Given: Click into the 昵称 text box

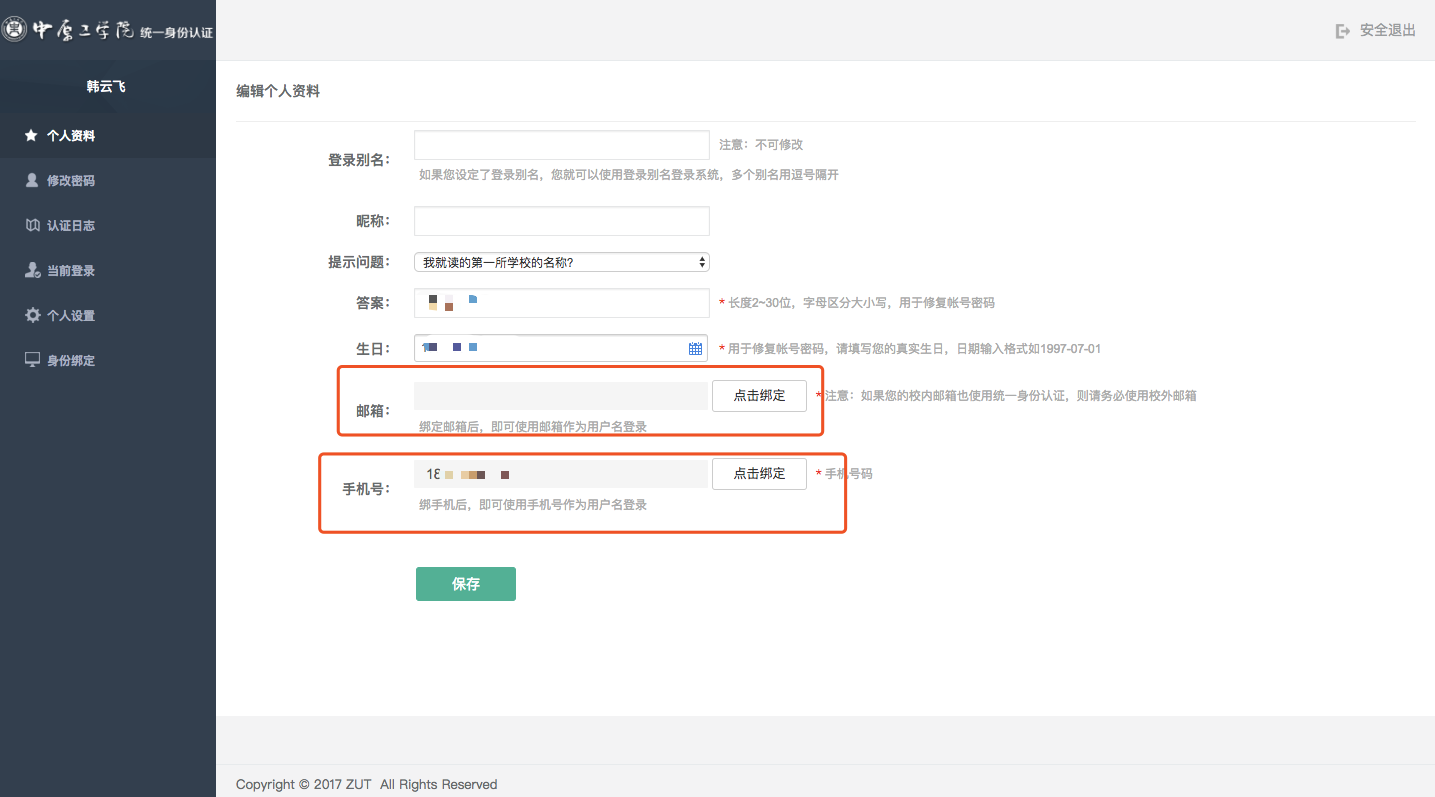Looking at the screenshot, I should pos(561,221).
